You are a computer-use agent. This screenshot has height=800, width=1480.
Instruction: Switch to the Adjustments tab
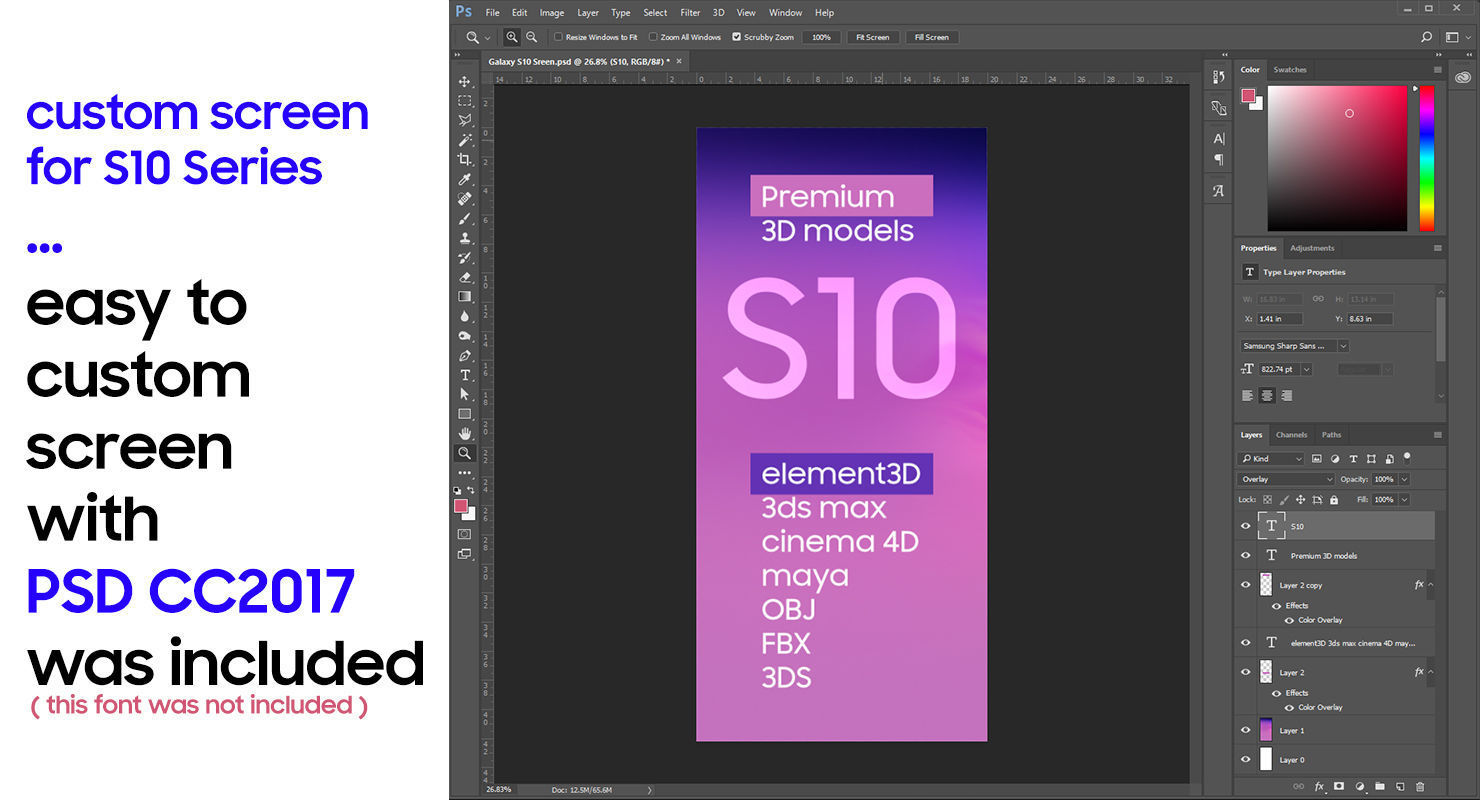point(1312,248)
